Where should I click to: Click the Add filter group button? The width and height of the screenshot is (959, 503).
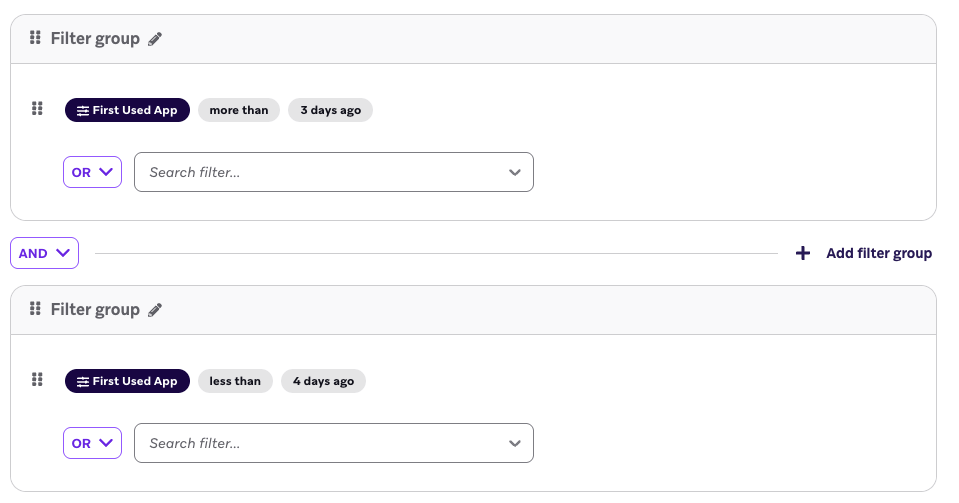(x=865, y=253)
